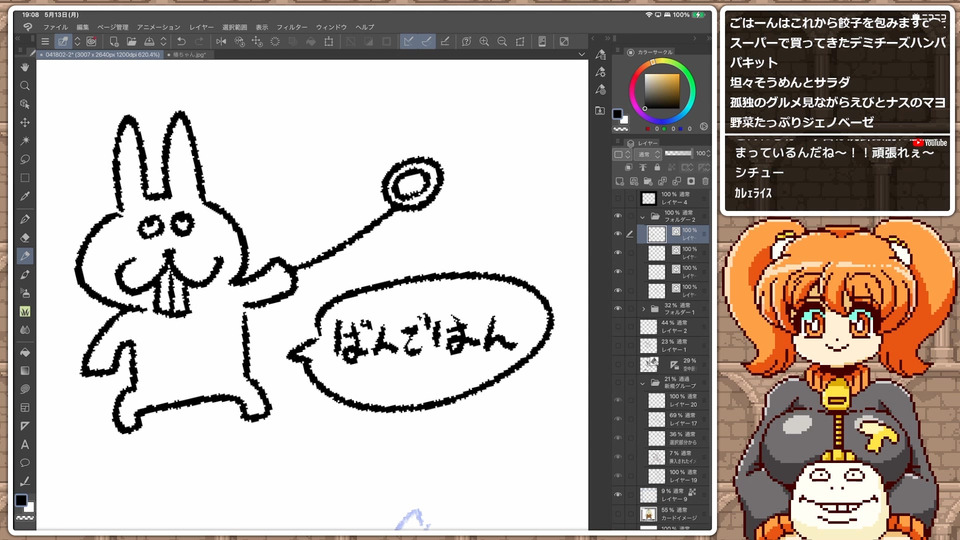The image size is (960, 540).
Task: Click the Zoom In icon in command bar
Action: [x=484, y=42]
